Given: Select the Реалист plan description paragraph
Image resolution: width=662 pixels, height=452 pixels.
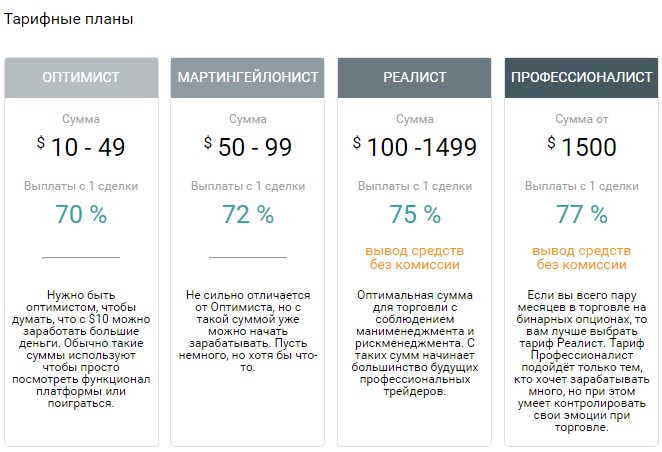Looking at the screenshot, I should 414,343.
